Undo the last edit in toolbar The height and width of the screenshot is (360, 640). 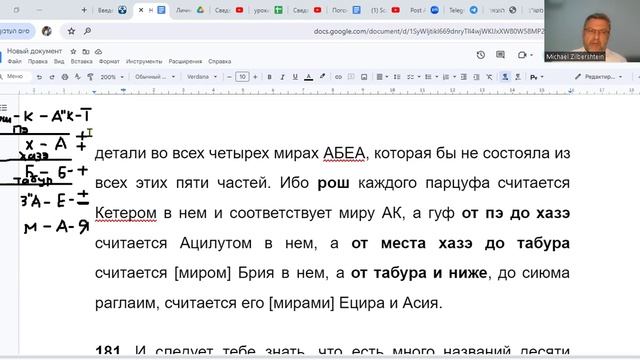point(39,77)
